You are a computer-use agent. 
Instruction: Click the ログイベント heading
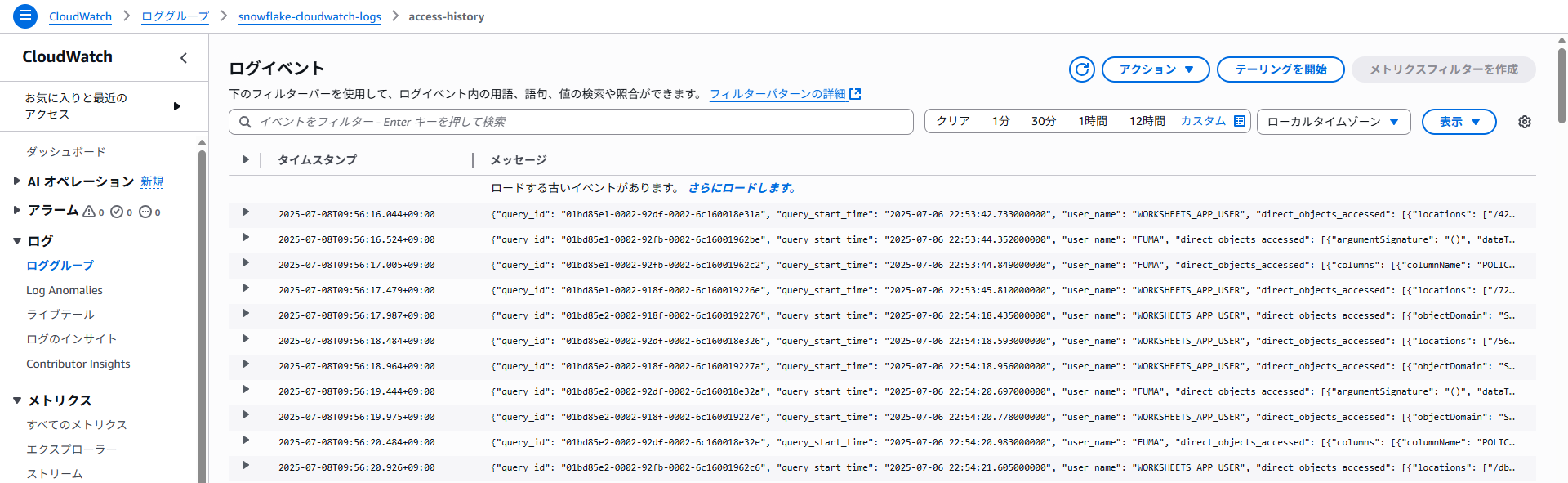[x=277, y=69]
